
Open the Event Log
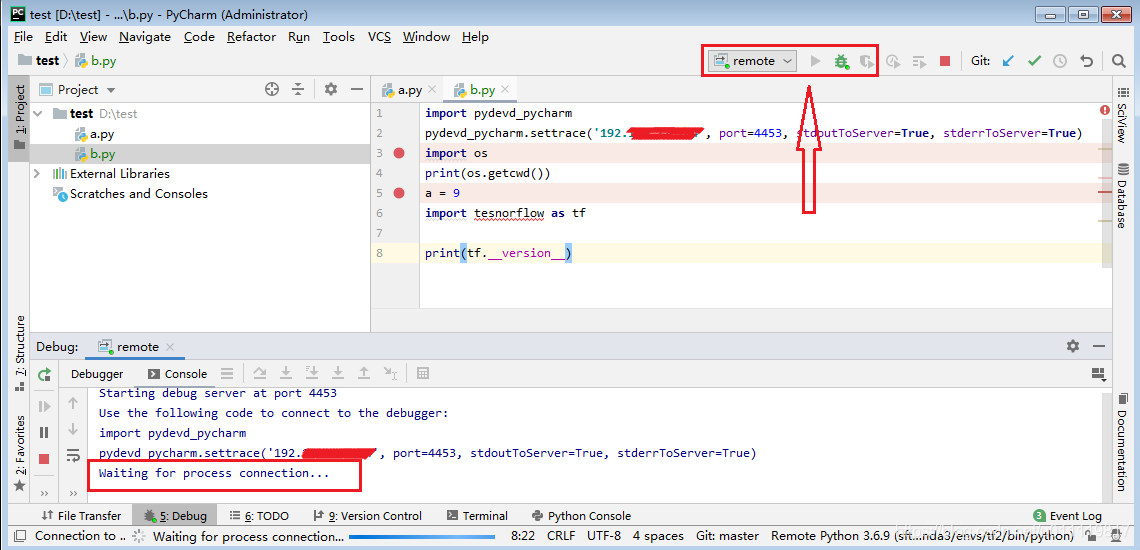1068,515
